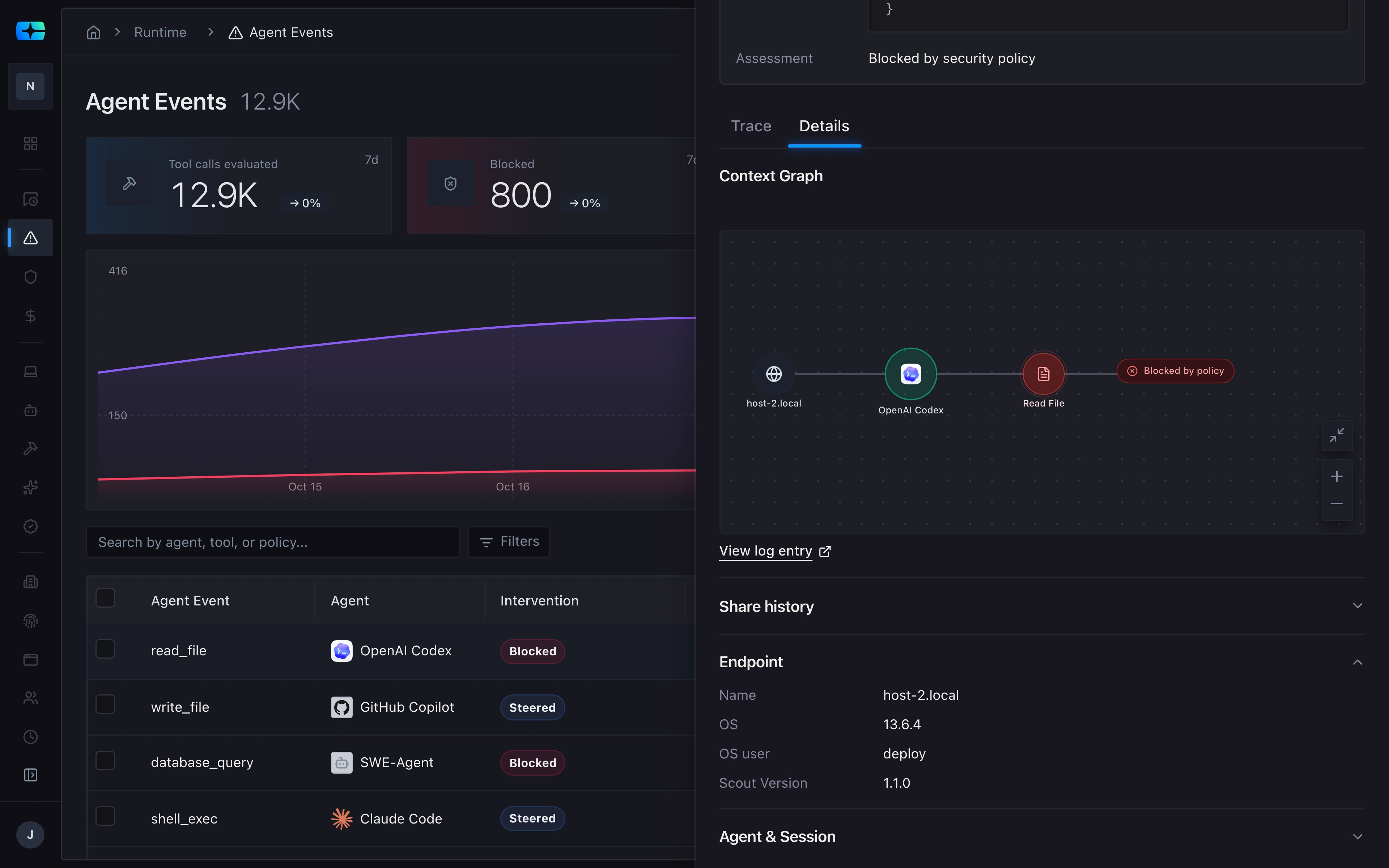
Task: Click the laptop icon in sidebar
Action: point(30,371)
